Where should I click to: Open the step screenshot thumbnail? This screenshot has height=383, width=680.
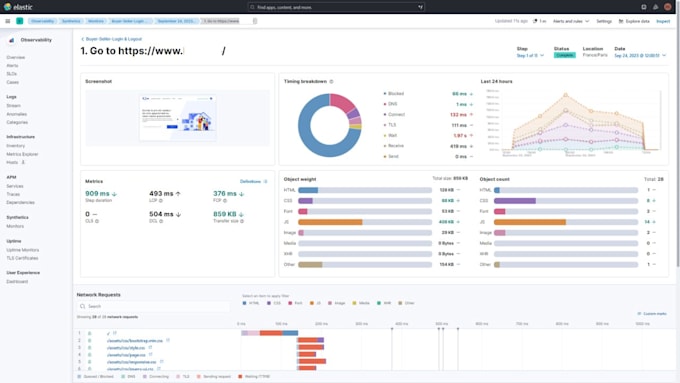coord(177,118)
